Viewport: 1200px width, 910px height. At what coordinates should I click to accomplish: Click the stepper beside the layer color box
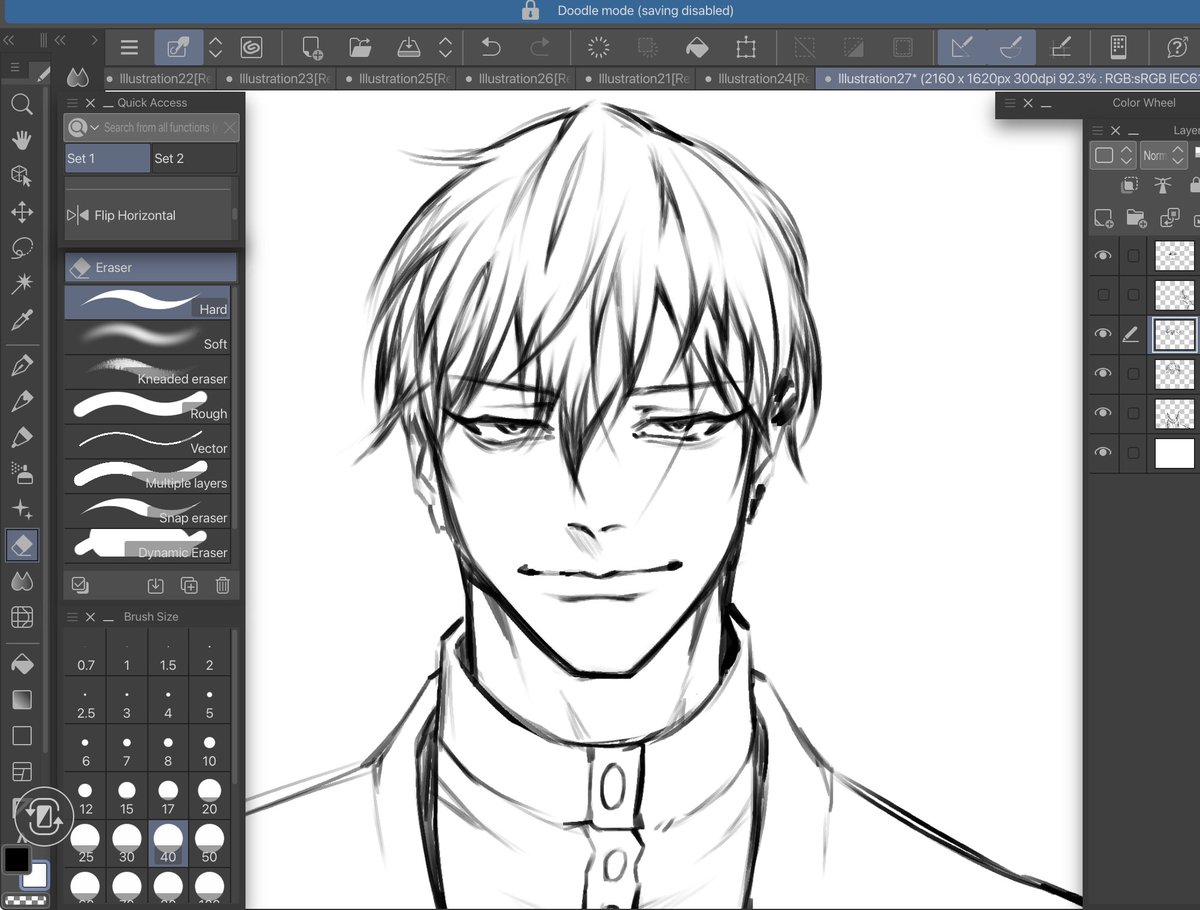1126,155
